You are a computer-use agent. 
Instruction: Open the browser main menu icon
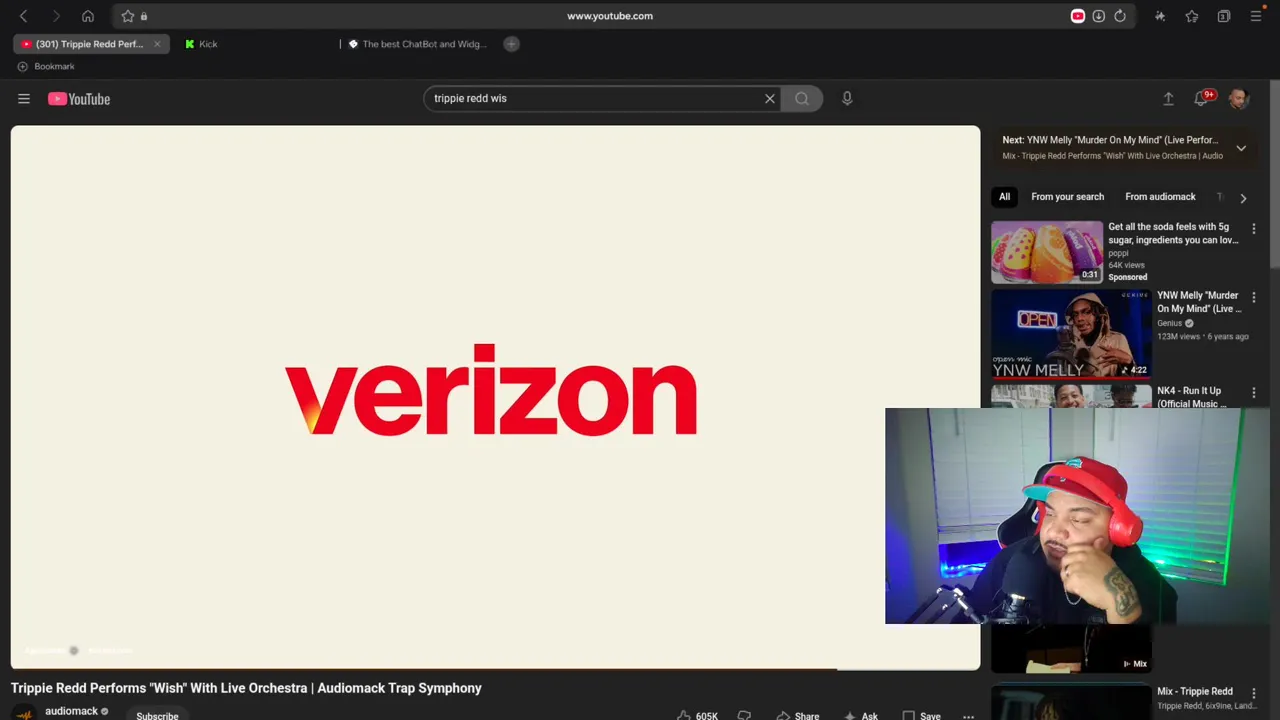pos(1256,16)
